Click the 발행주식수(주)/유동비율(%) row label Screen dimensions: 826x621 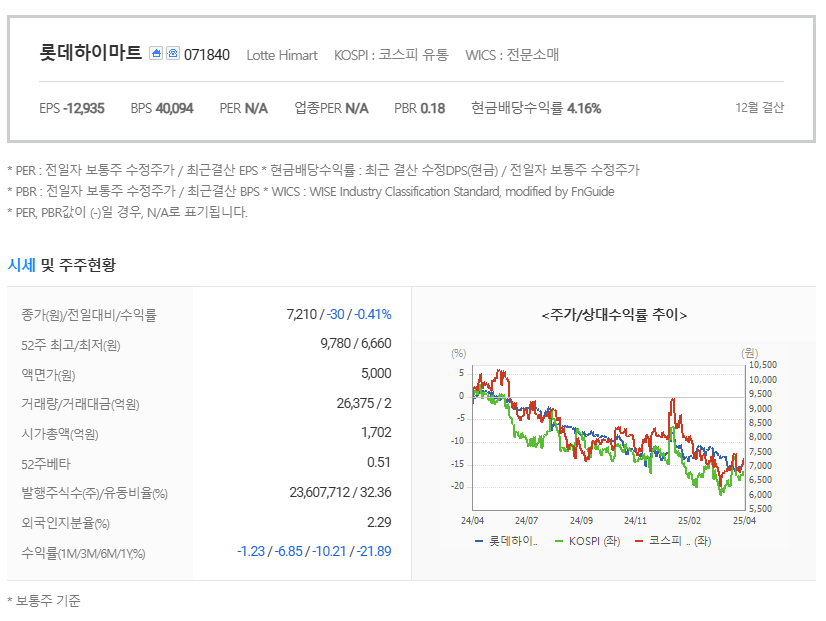tap(94, 494)
